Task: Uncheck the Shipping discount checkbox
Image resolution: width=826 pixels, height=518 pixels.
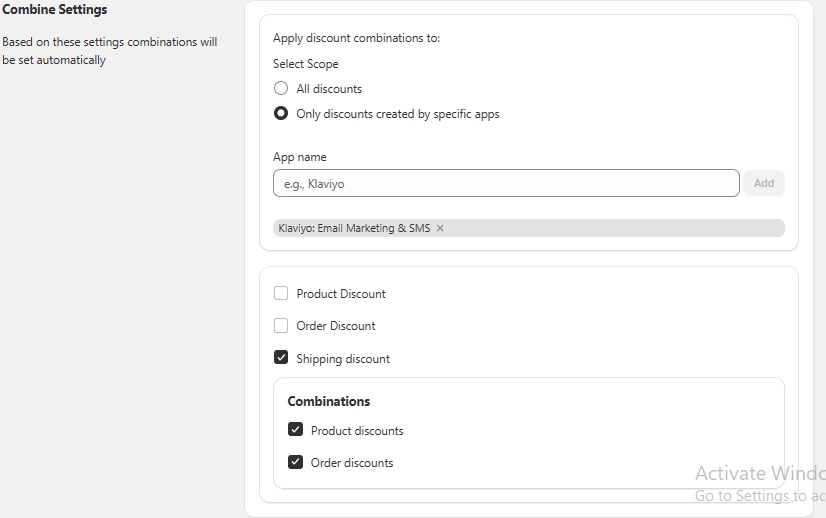Action: pyautogui.click(x=281, y=358)
